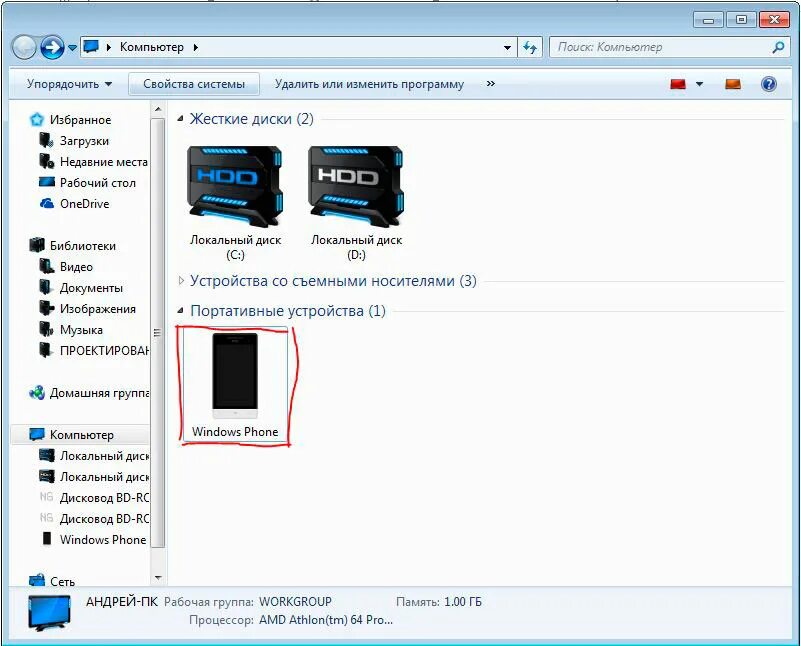The image size is (801, 646).
Task: Open address bar previous locations dropdown
Action: pos(507,47)
